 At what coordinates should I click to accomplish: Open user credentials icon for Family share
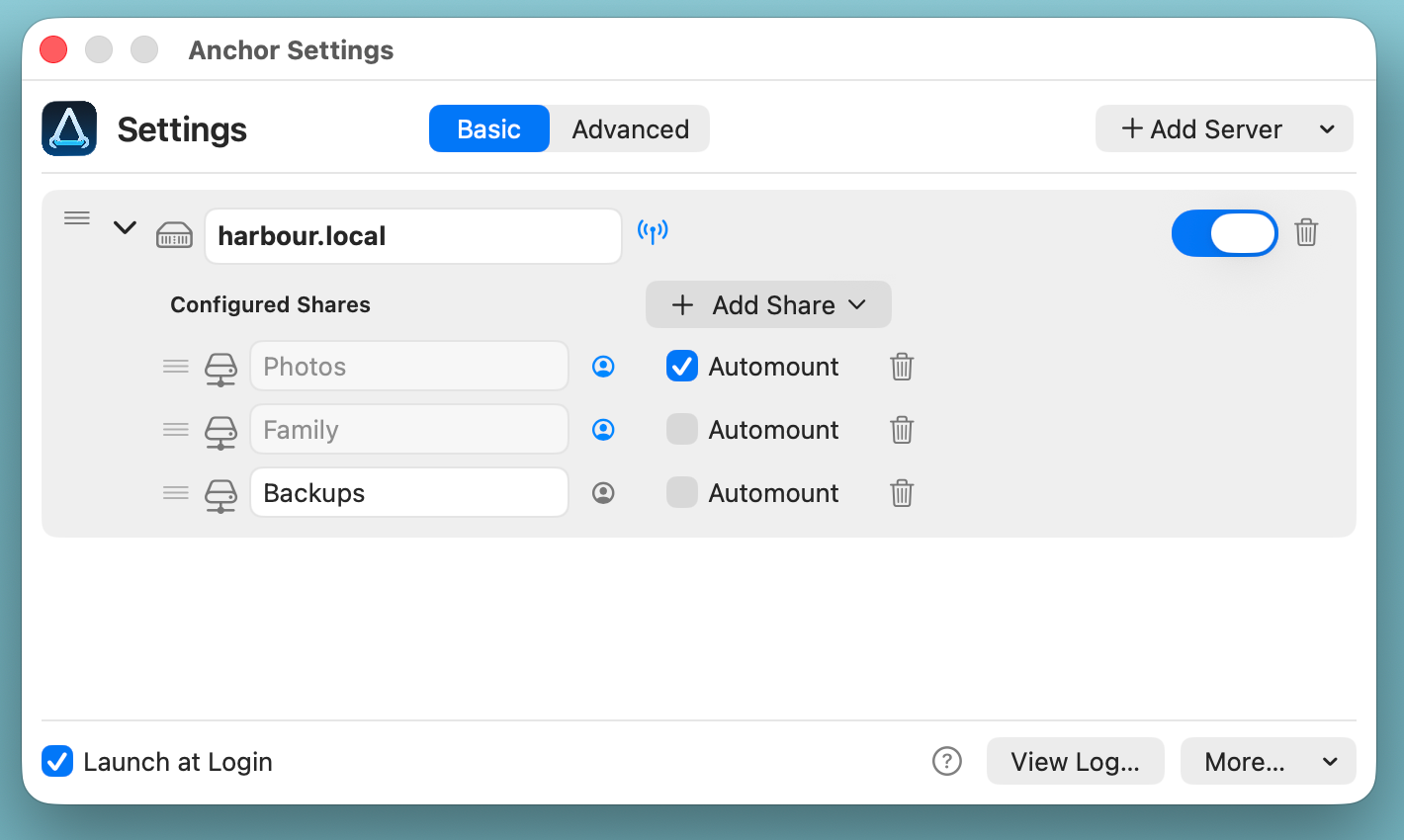click(603, 430)
